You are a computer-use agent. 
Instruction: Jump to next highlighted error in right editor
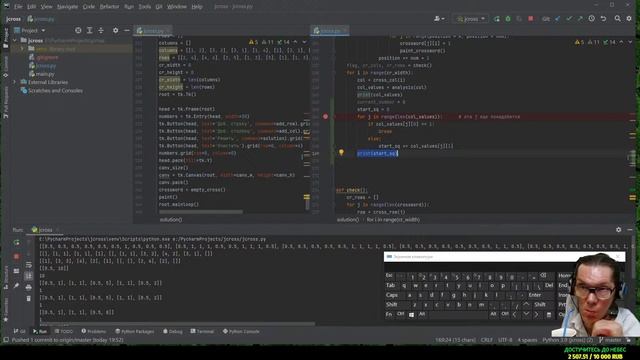(x=629, y=42)
